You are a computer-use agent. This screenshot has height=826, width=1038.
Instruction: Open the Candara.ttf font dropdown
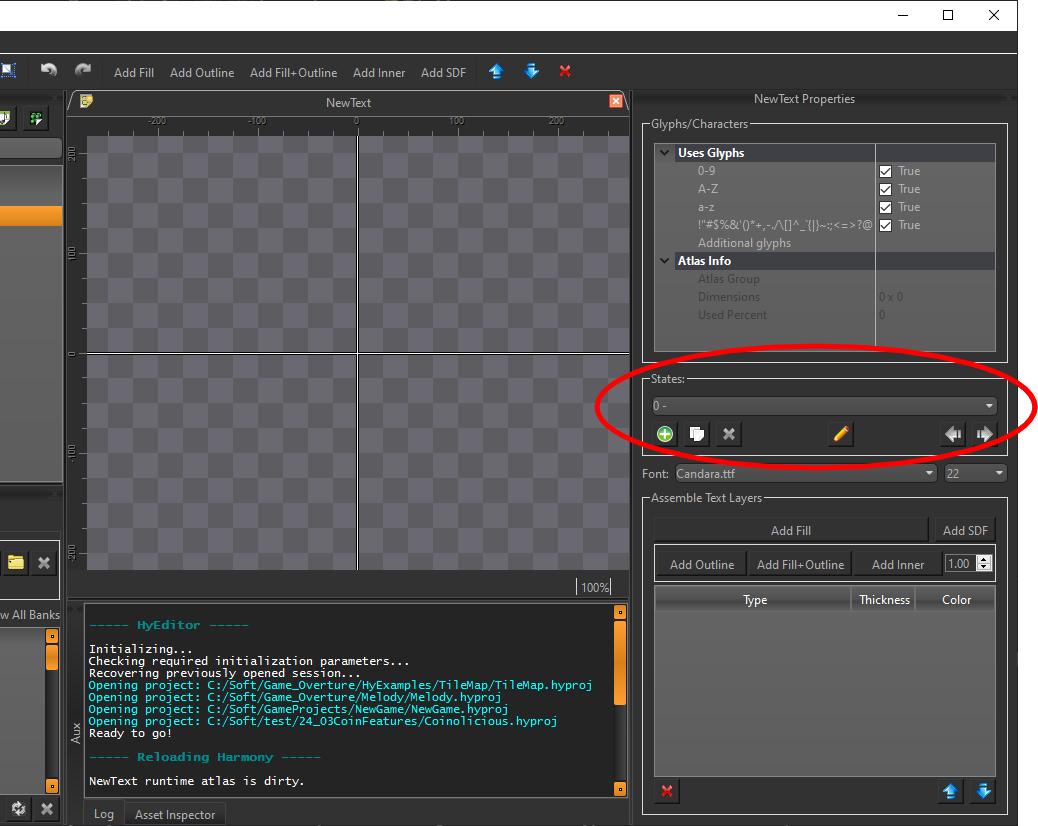click(x=806, y=473)
